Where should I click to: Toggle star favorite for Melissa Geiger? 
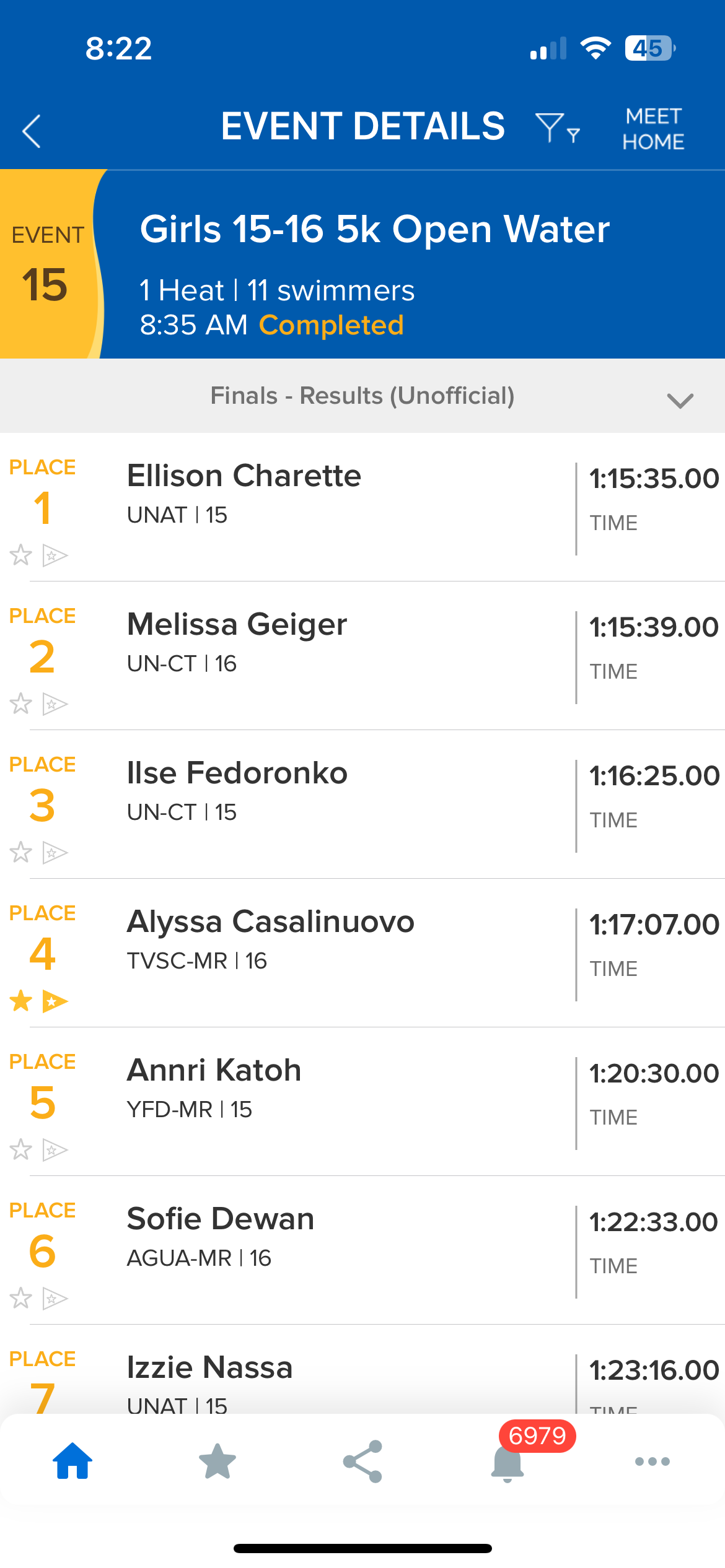click(21, 703)
